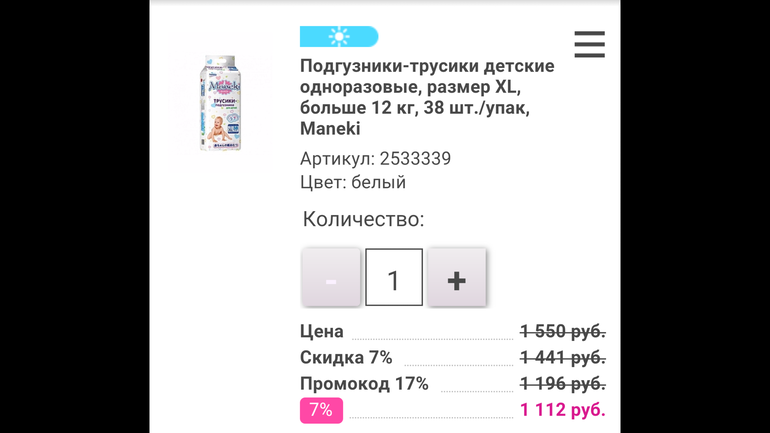Click the Maneki brand name in the title
This screenshot has height=433, width=770.
[x=330, y=129]
